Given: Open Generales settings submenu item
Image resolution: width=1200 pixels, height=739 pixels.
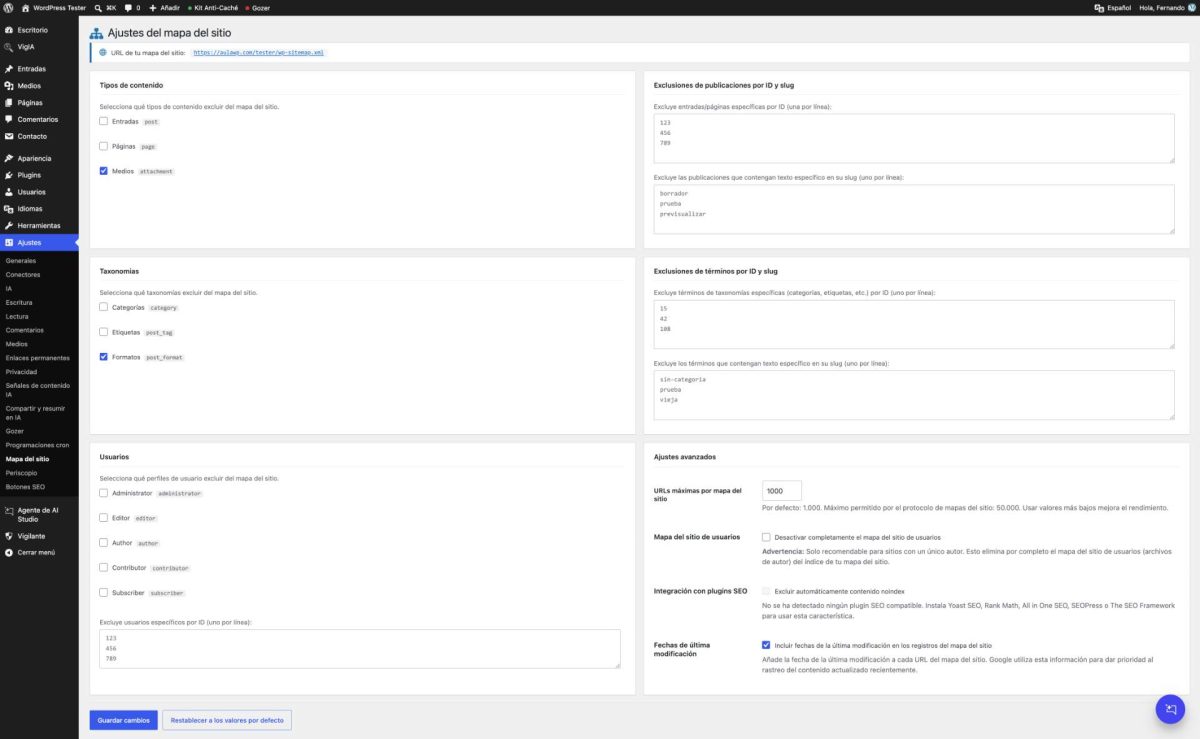Looking at the screenshot, I should click(21, 260).
